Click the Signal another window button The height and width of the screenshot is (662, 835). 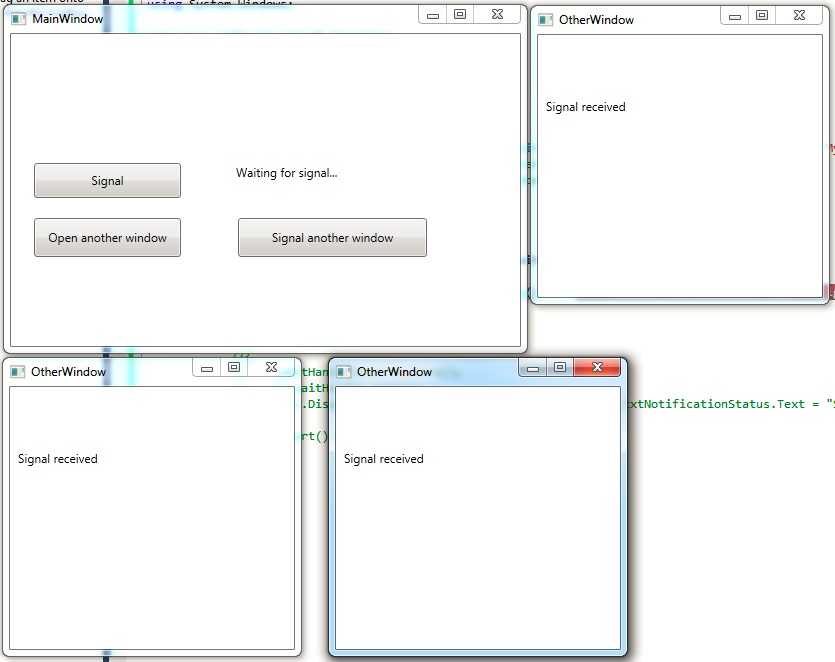coord(332,237)
